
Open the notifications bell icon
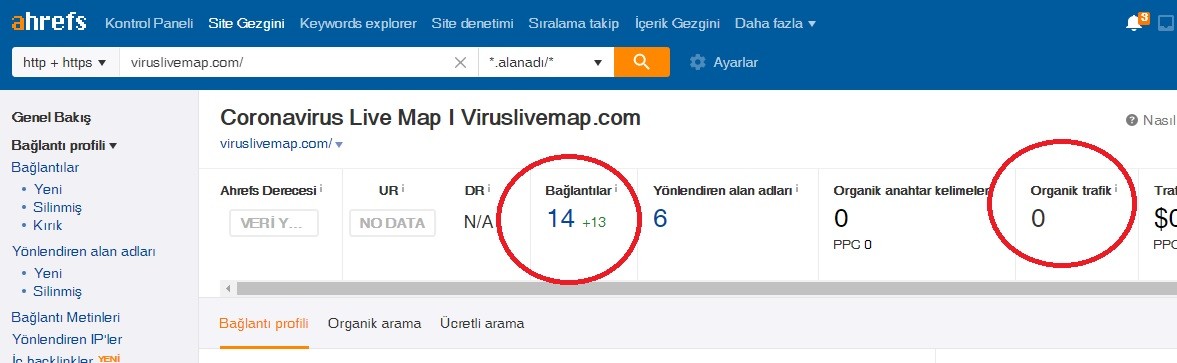[1134, 23]
